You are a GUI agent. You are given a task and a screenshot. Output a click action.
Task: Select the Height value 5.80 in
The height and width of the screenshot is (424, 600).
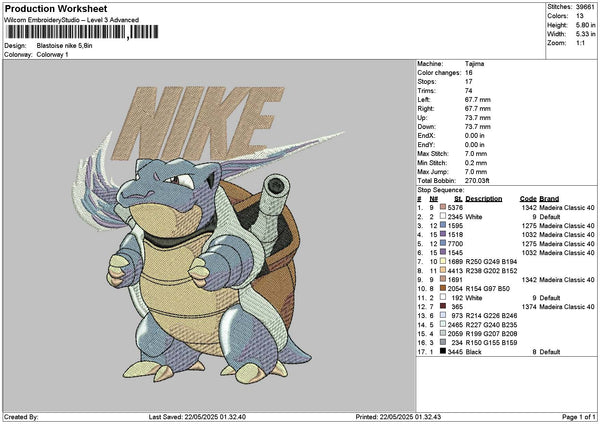585,25
